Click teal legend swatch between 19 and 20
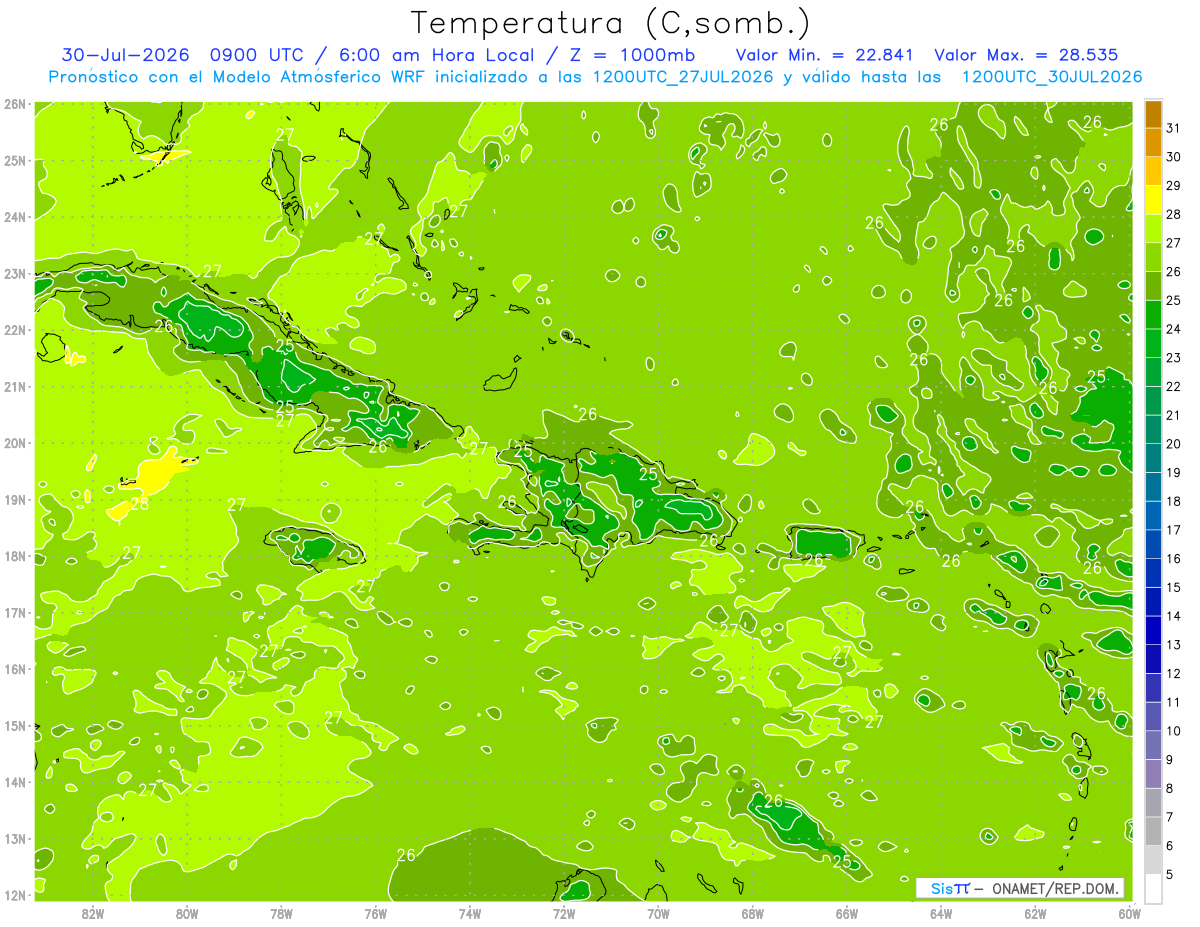The width and height of the screenshot is (1200, 927). (x=1153, y=458)
